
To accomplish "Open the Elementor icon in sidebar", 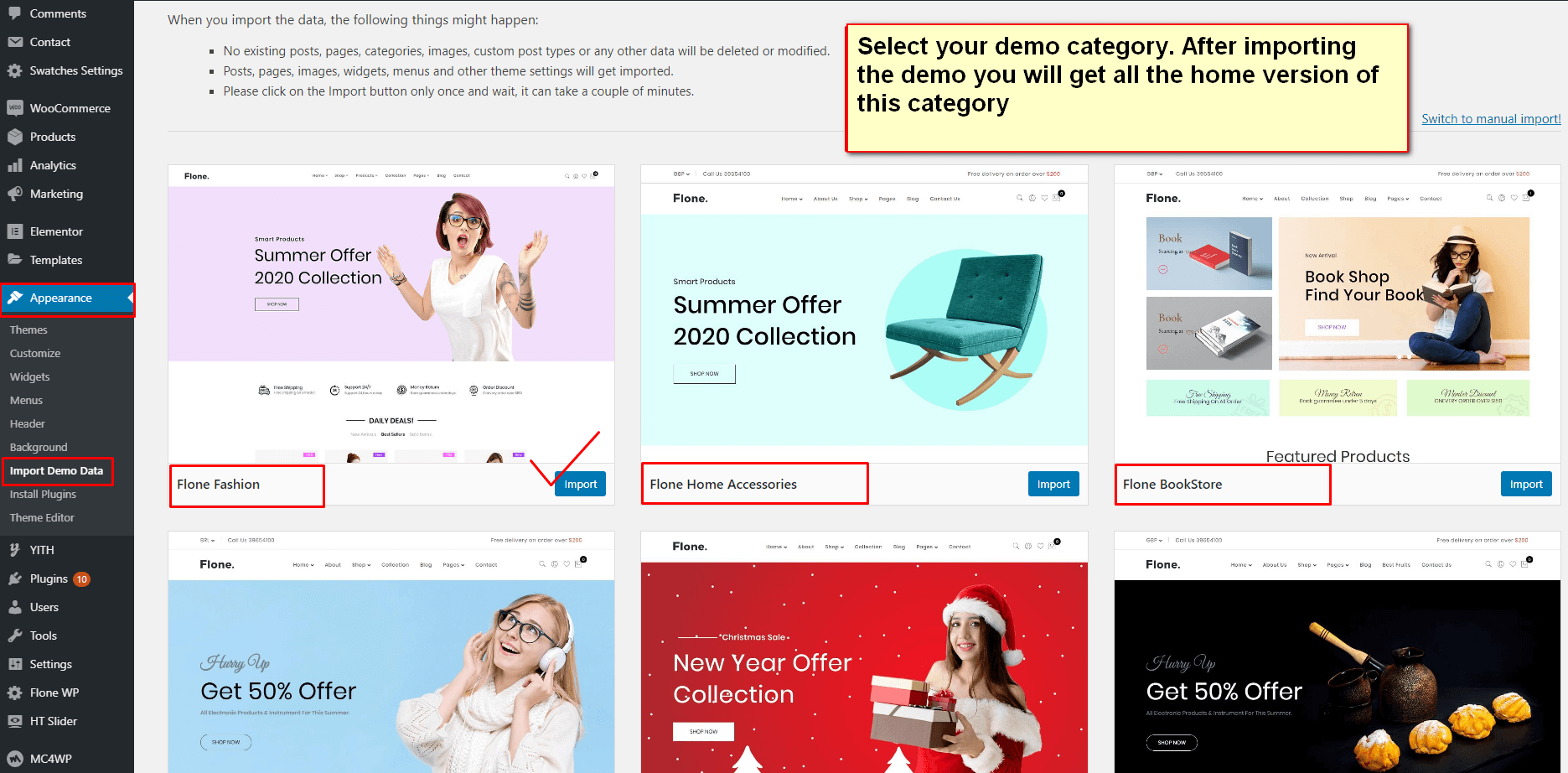I will [15, 231].
